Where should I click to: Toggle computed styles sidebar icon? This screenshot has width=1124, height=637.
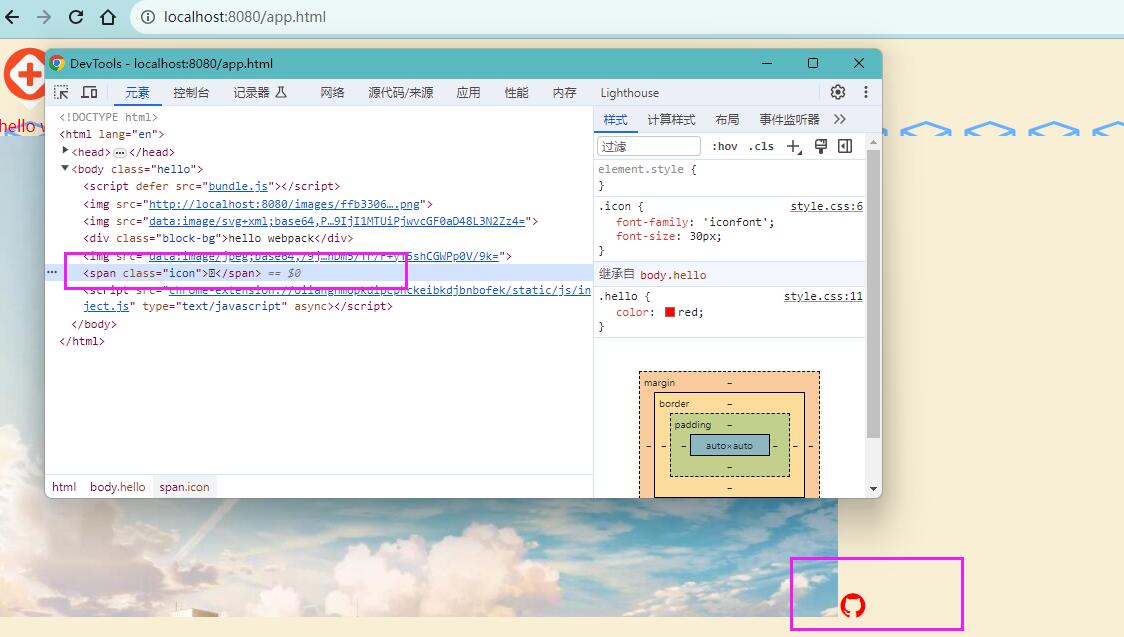pyautogui.click(x=845, y=146)
